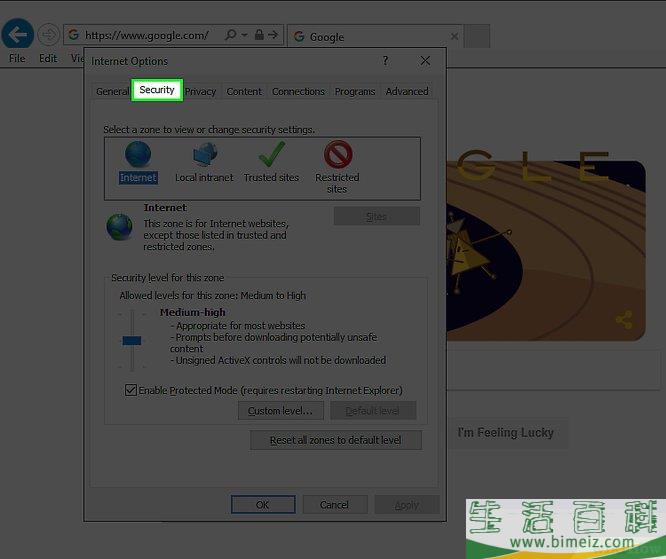Switch to the Connections tab

[x=298, y=91]
